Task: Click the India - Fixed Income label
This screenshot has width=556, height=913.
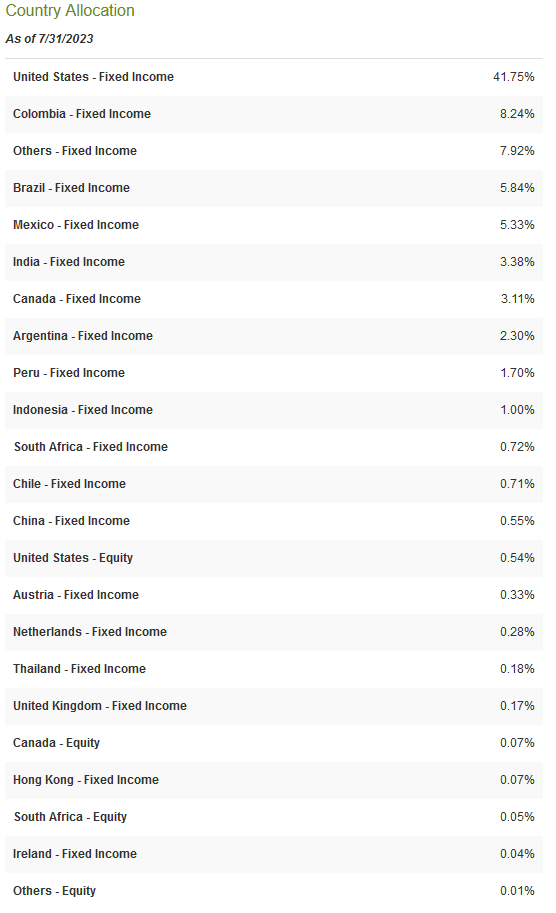Action: point(69,261)
